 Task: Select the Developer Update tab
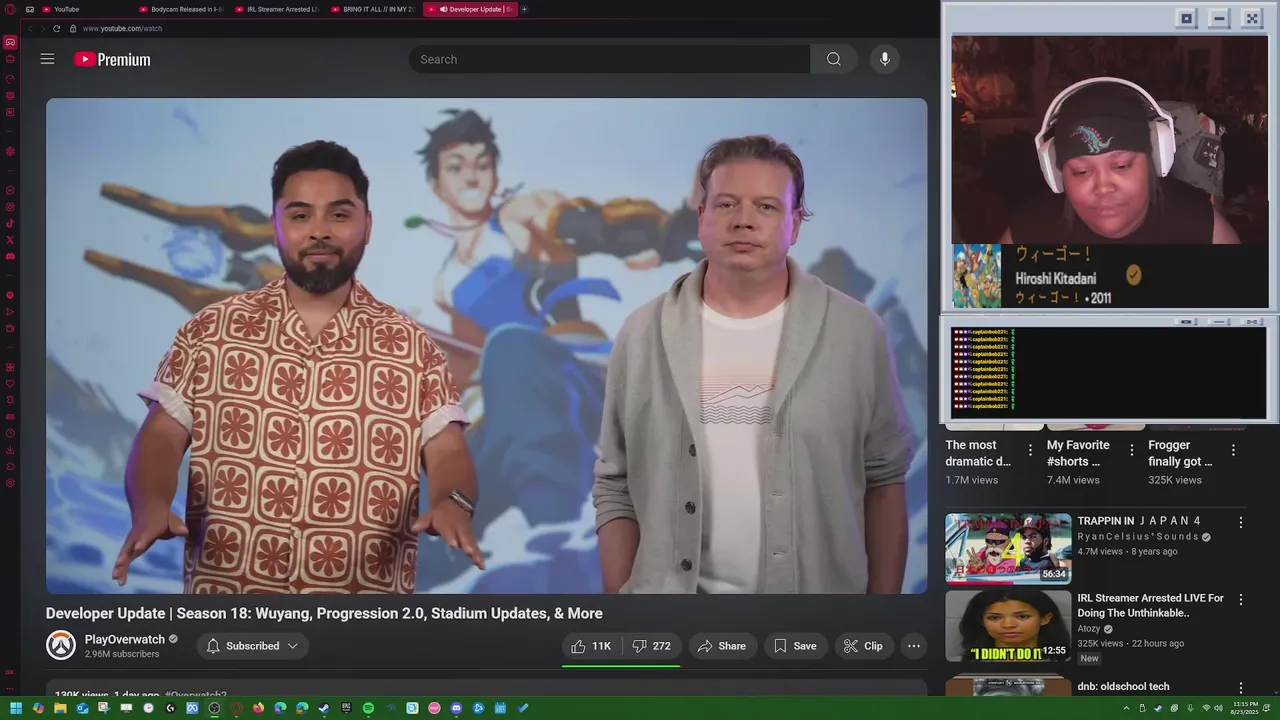470,9
